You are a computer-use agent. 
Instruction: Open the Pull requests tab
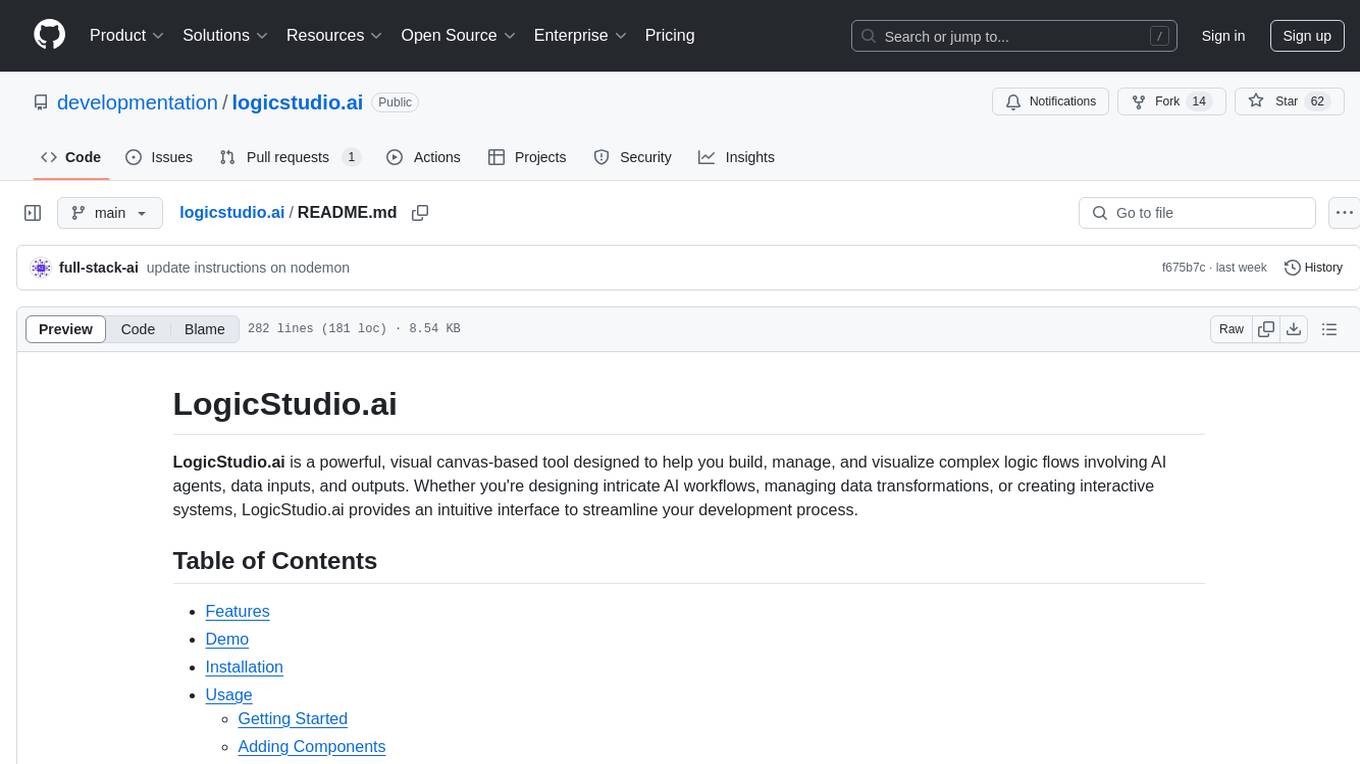(290, 157)
